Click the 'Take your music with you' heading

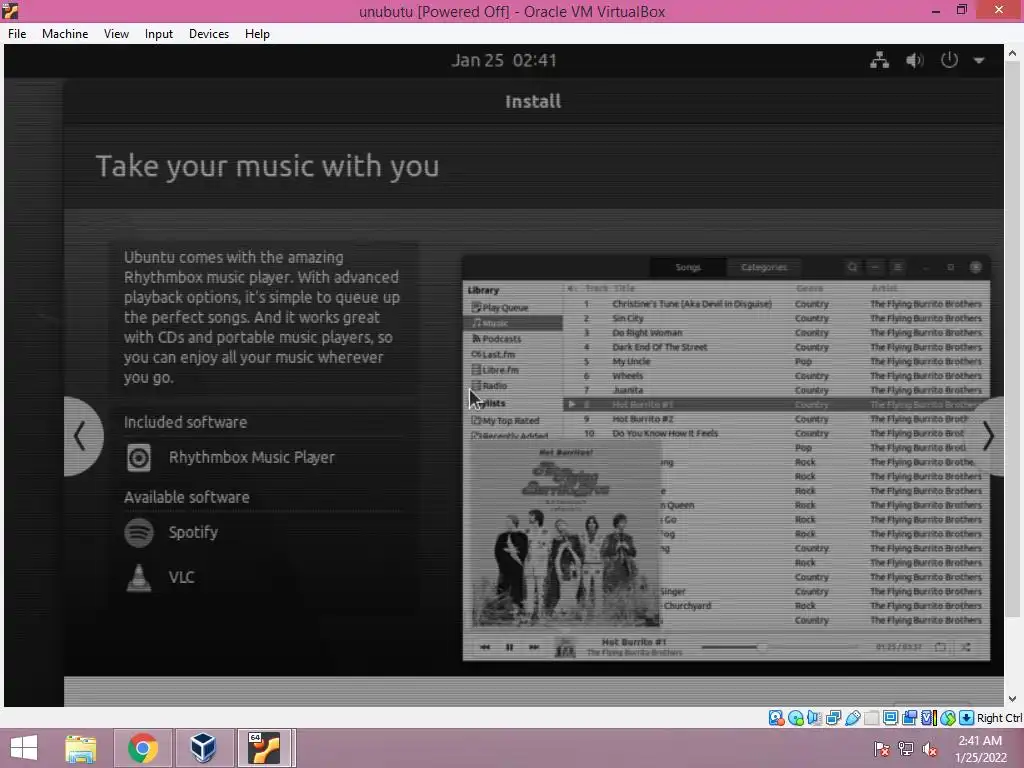coord(267,166)
